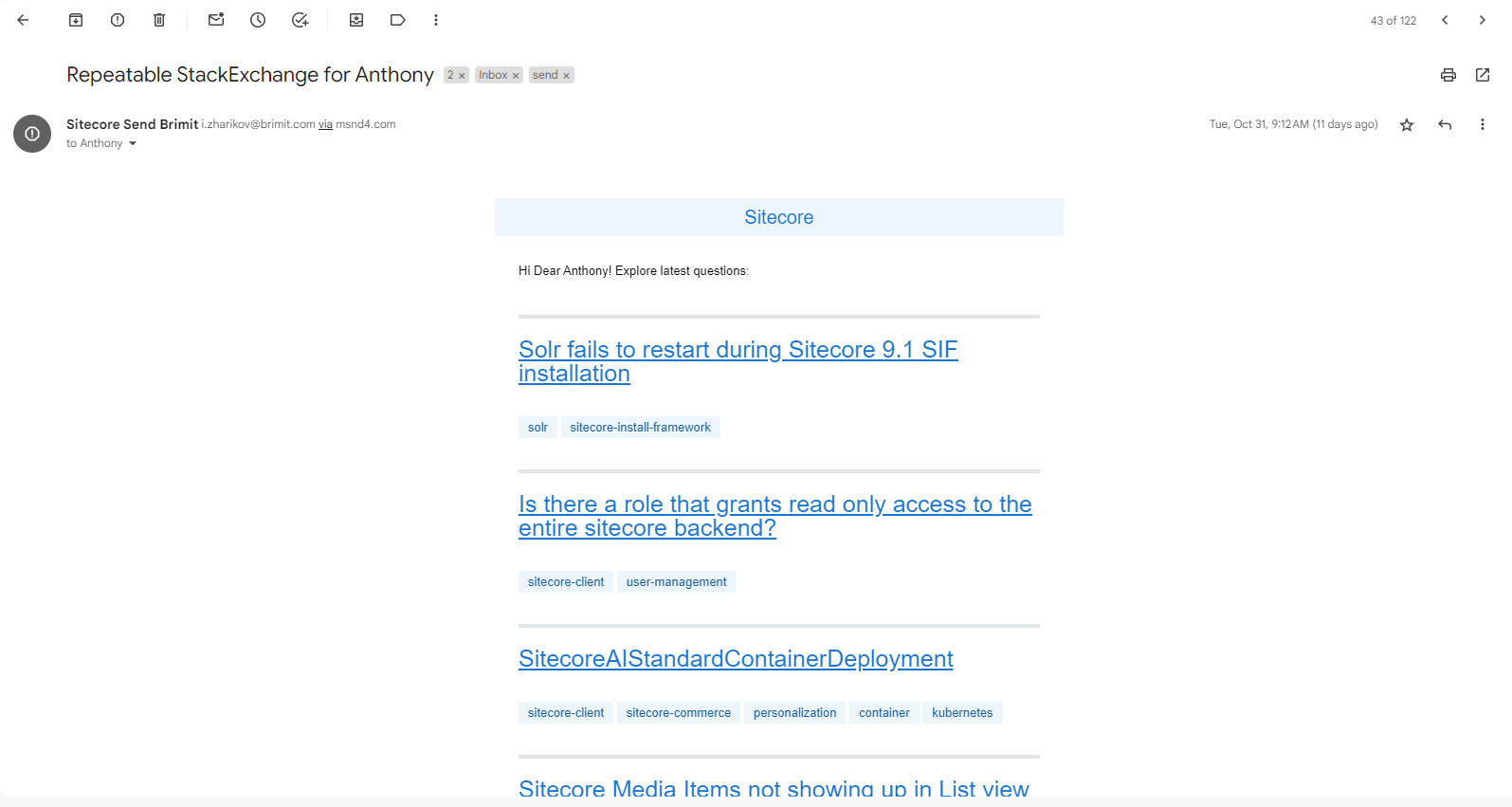The width and height of the screenshot is (1512, 807).
Task: Open more message options menu
Action: click(1483, 124)
